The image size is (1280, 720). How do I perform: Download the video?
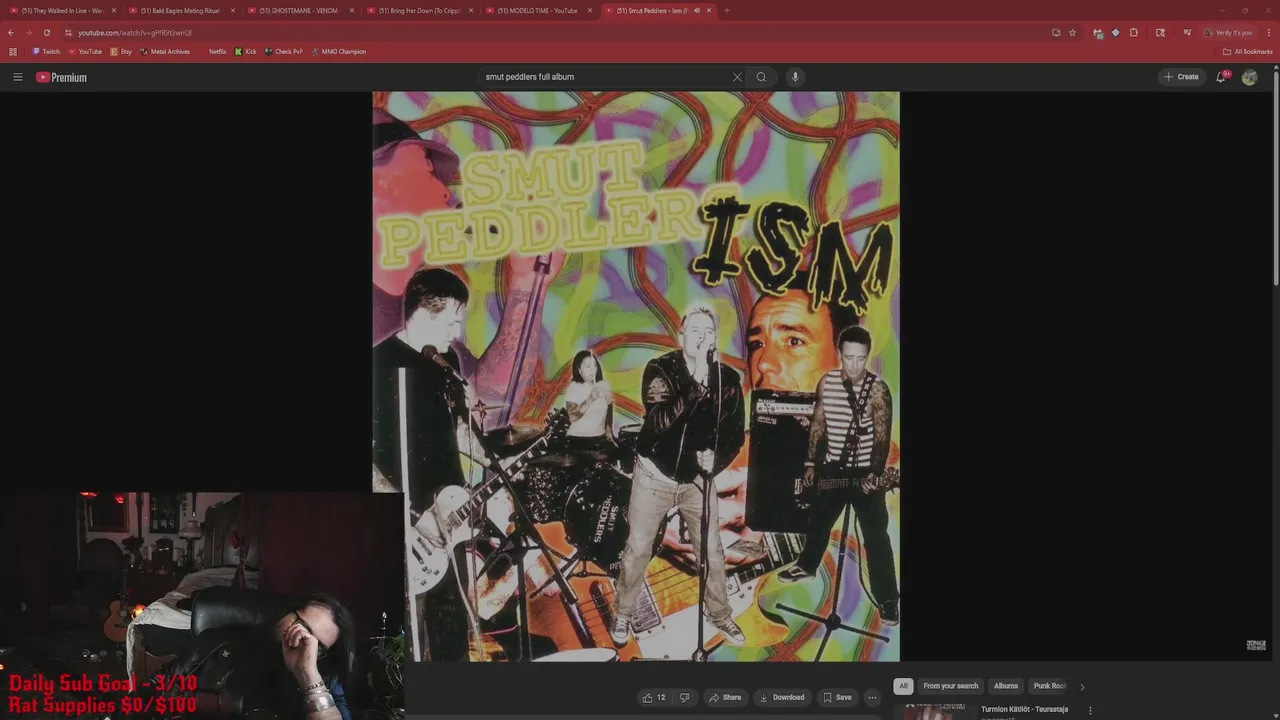(782, 697)
